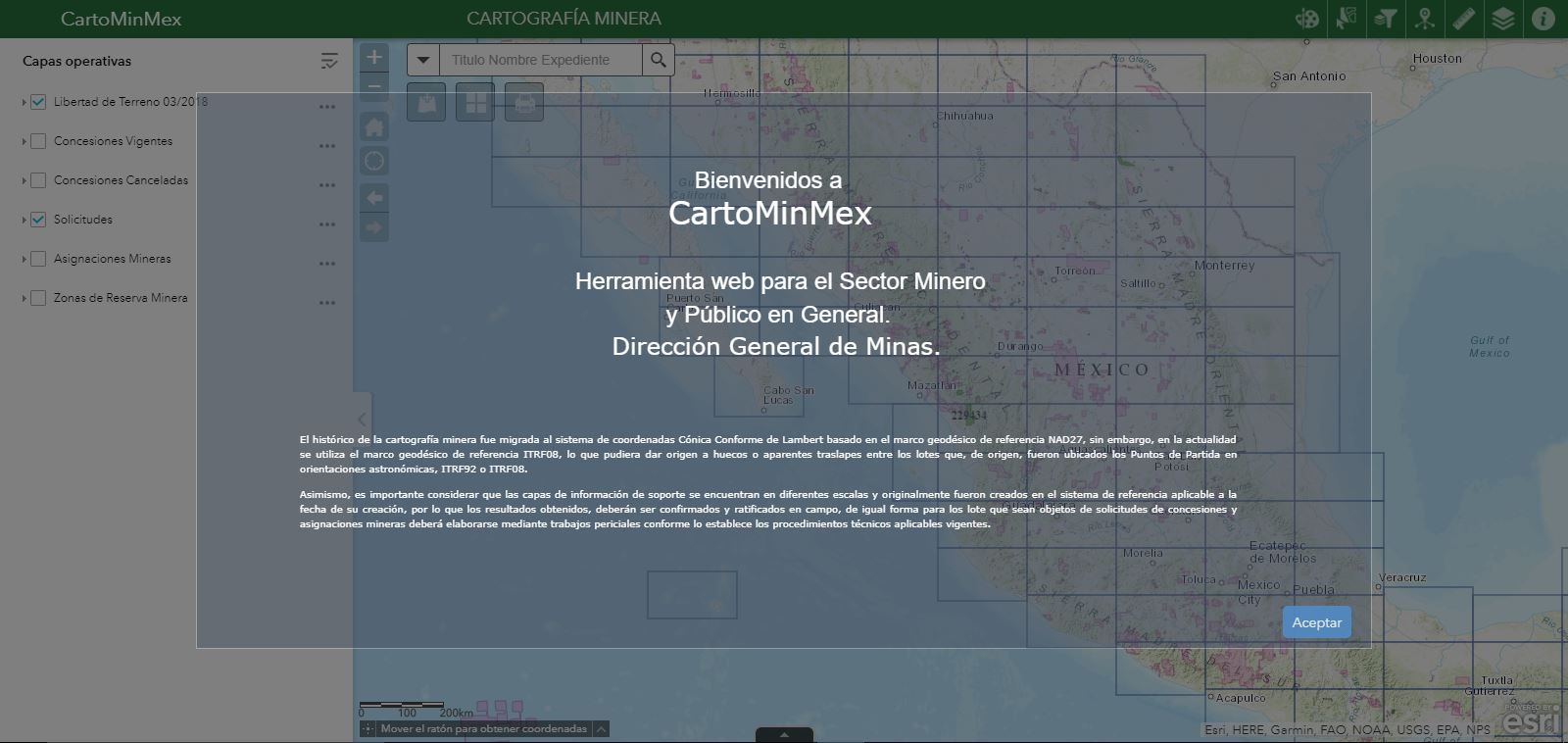Open the measurement ruler tool
The height and width of the screenshot is (743, 1568).
pos(1463,19)
